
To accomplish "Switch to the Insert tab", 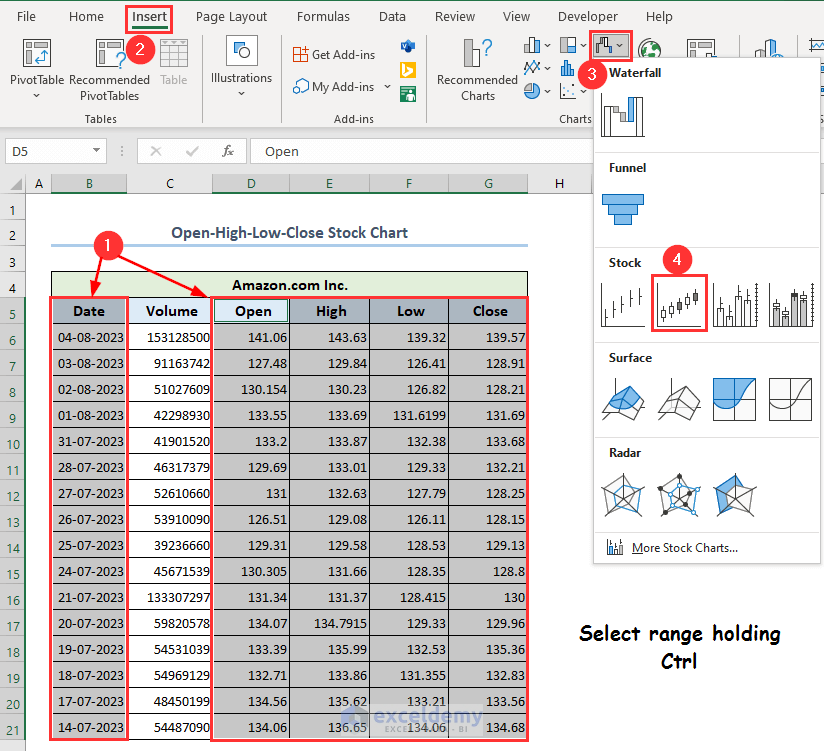I will [x=149, y=17].
